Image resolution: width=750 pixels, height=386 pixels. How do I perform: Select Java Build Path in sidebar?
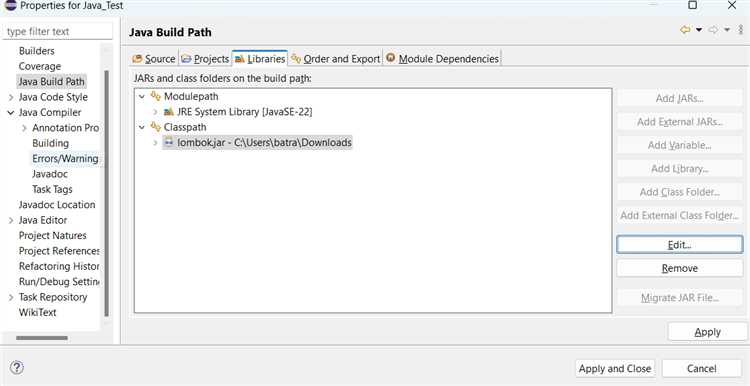click(x=51, y=81)
